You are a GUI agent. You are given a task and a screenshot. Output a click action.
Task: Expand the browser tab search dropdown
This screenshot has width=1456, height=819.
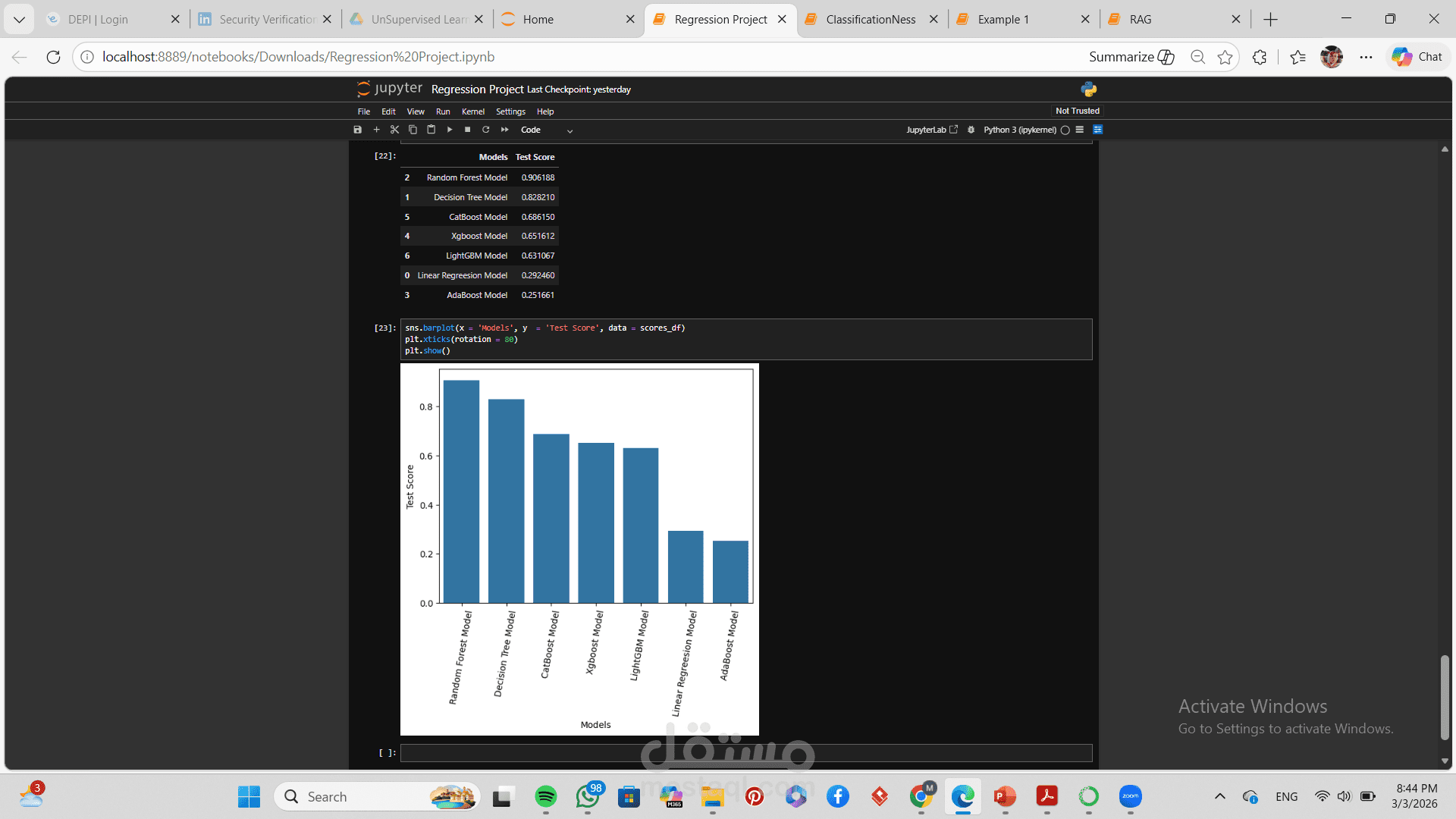click(19, 19)
